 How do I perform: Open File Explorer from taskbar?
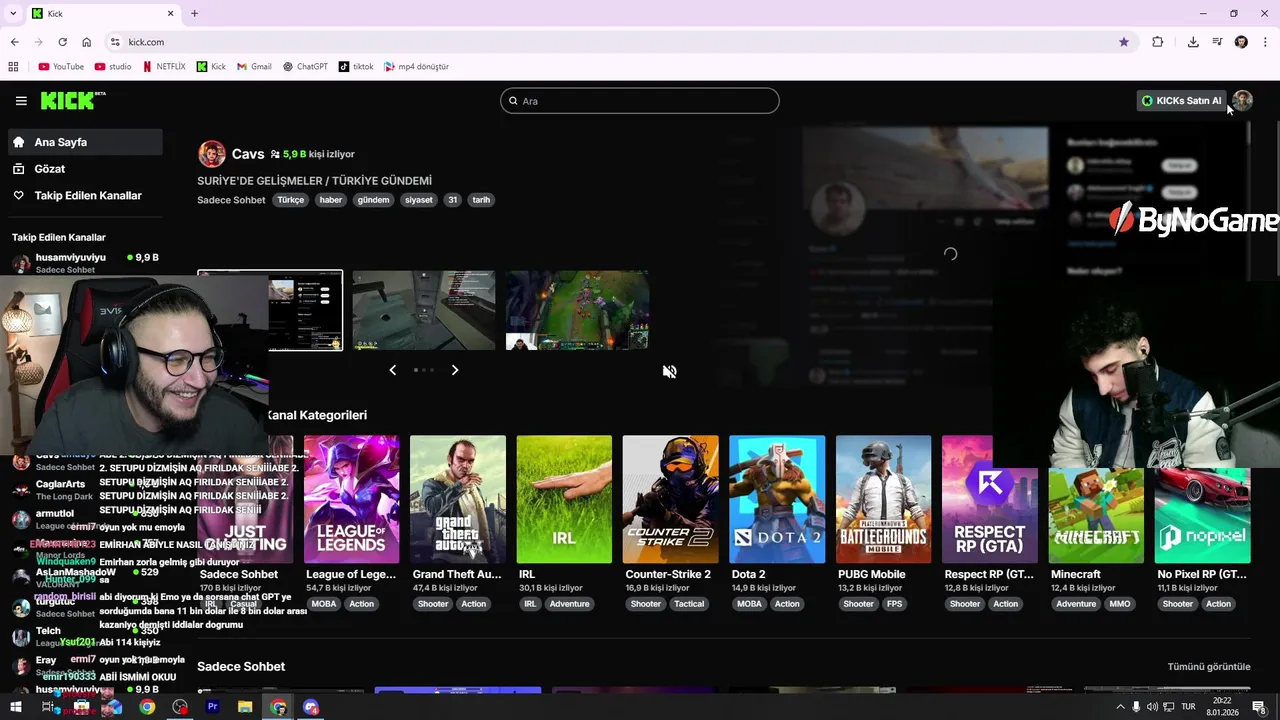tap(245, 707)
